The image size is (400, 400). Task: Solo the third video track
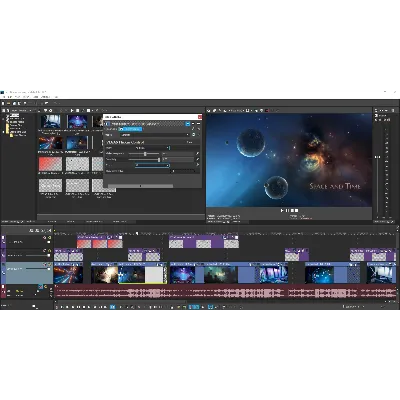(49, 264)
